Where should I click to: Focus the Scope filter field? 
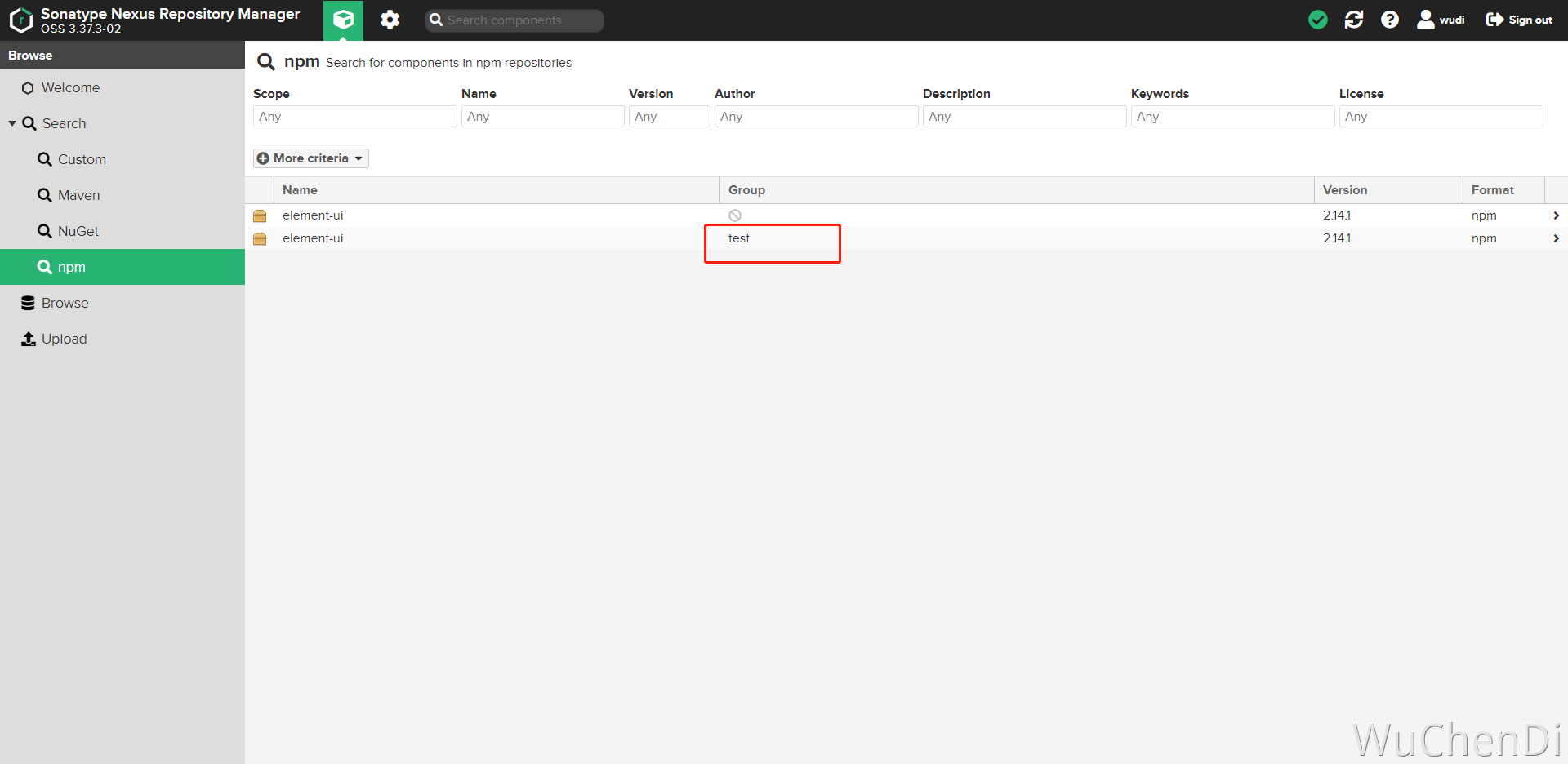tap(354, 117)
